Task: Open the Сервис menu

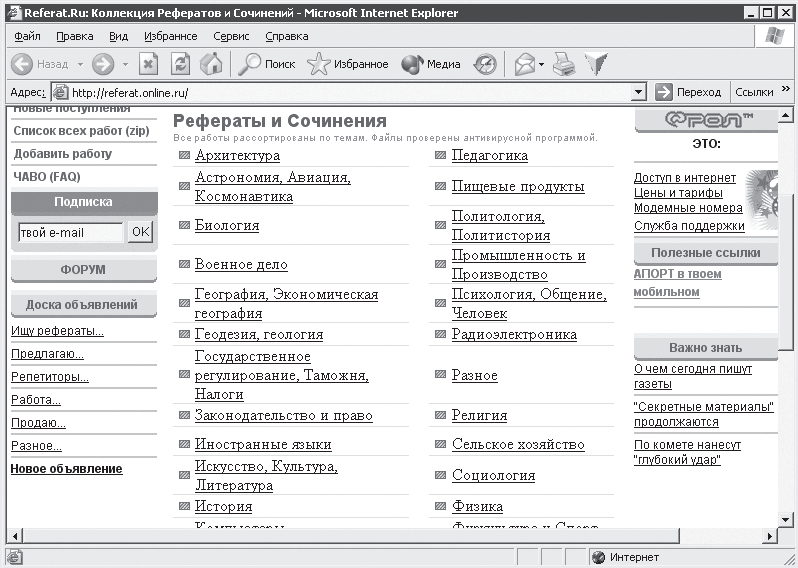Action: coord(231,36)
